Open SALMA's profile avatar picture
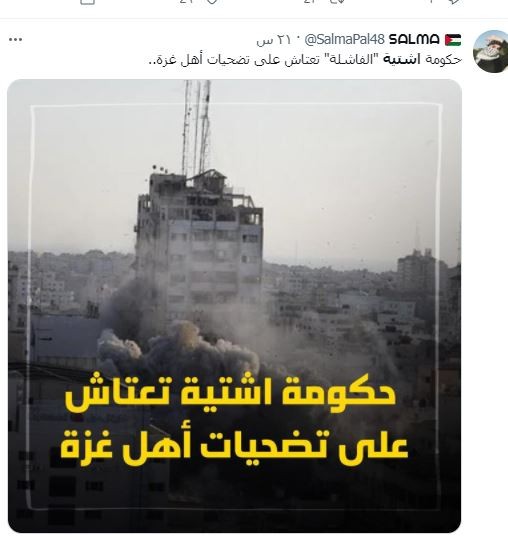Image resolution: width=508 pixels, height=540 pixels. pos(491,51)
